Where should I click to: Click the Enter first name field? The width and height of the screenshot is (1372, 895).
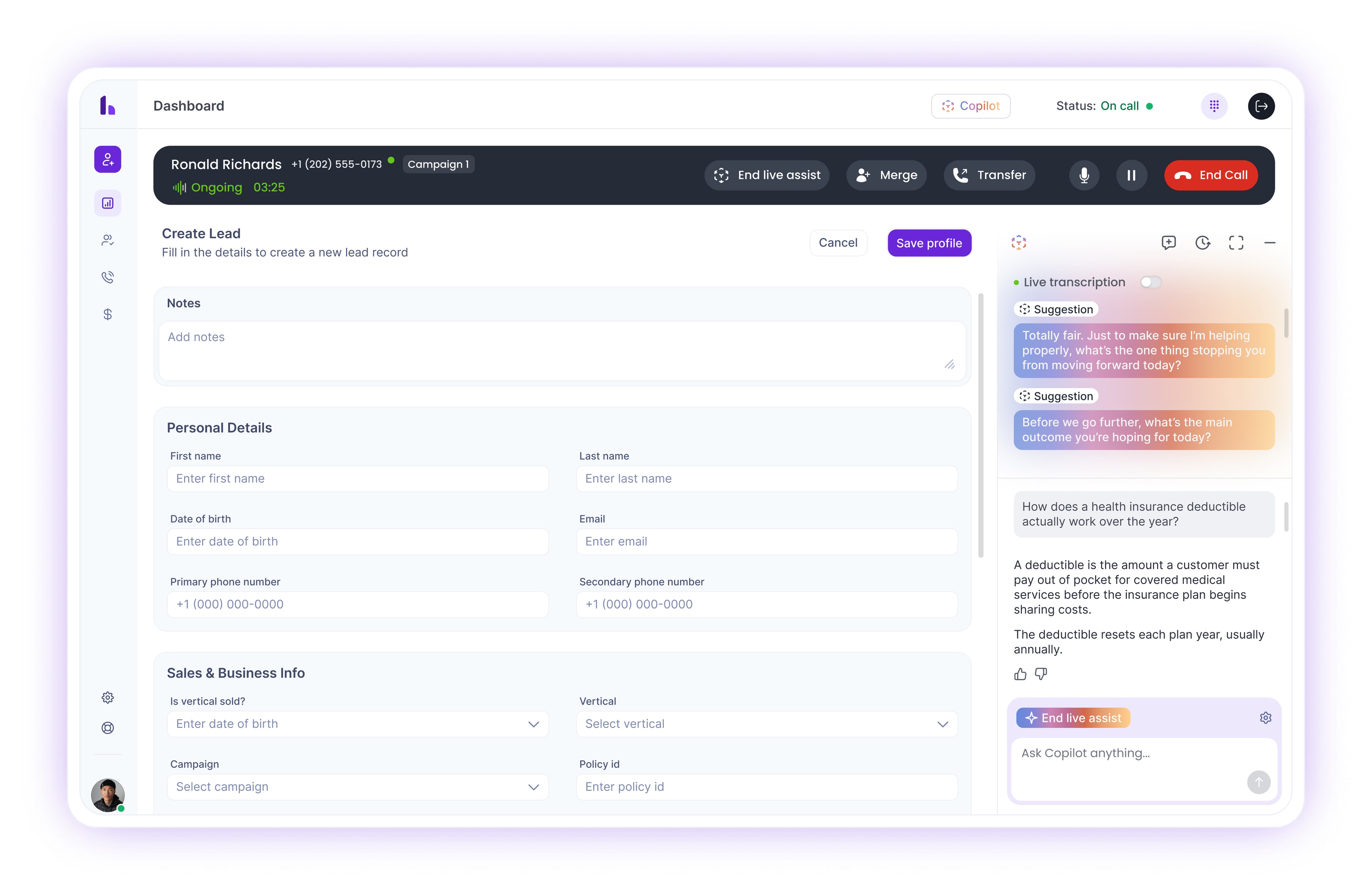pyautogui.click(x=357, y=479)
